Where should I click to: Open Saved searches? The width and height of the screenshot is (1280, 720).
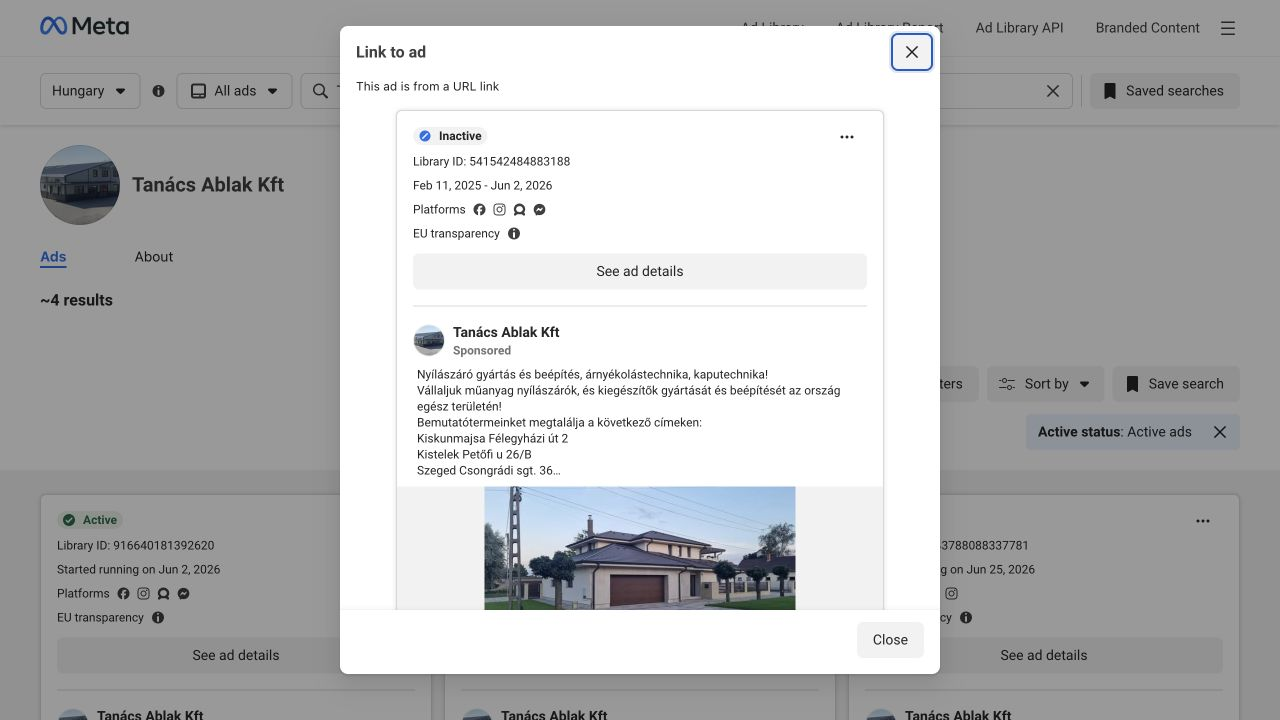coord(1164,91)
